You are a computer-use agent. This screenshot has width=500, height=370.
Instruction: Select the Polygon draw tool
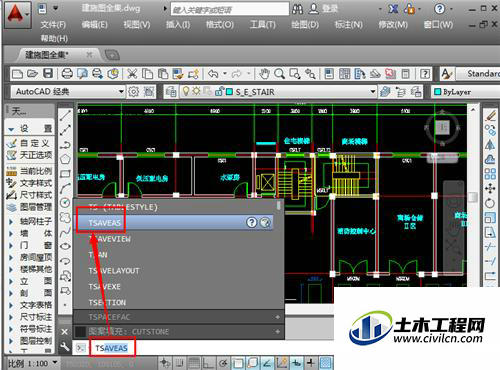65,159
